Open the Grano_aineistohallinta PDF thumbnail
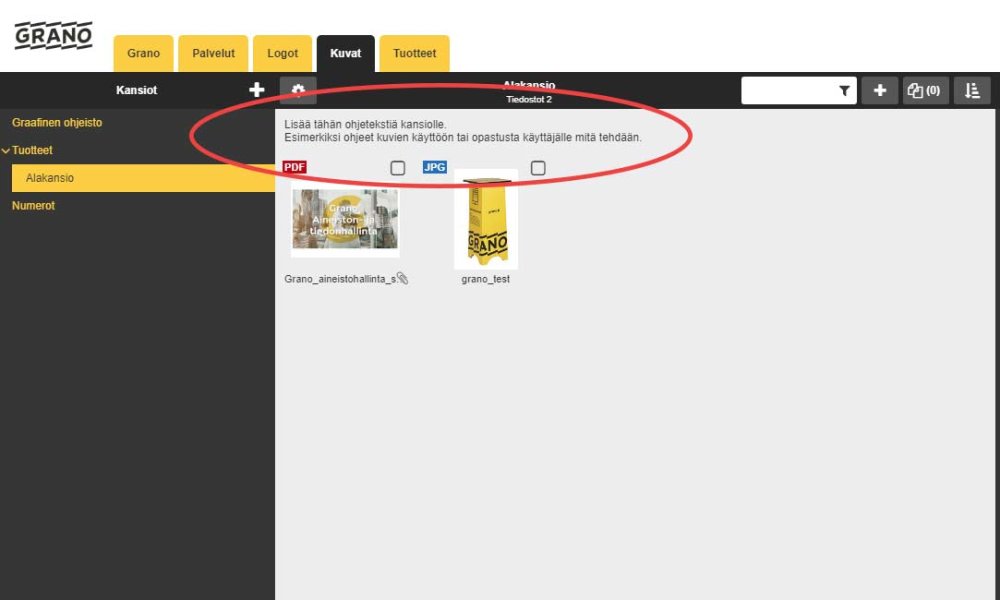This screenshot has height=600, width=1000. click(x=345, y=219)
